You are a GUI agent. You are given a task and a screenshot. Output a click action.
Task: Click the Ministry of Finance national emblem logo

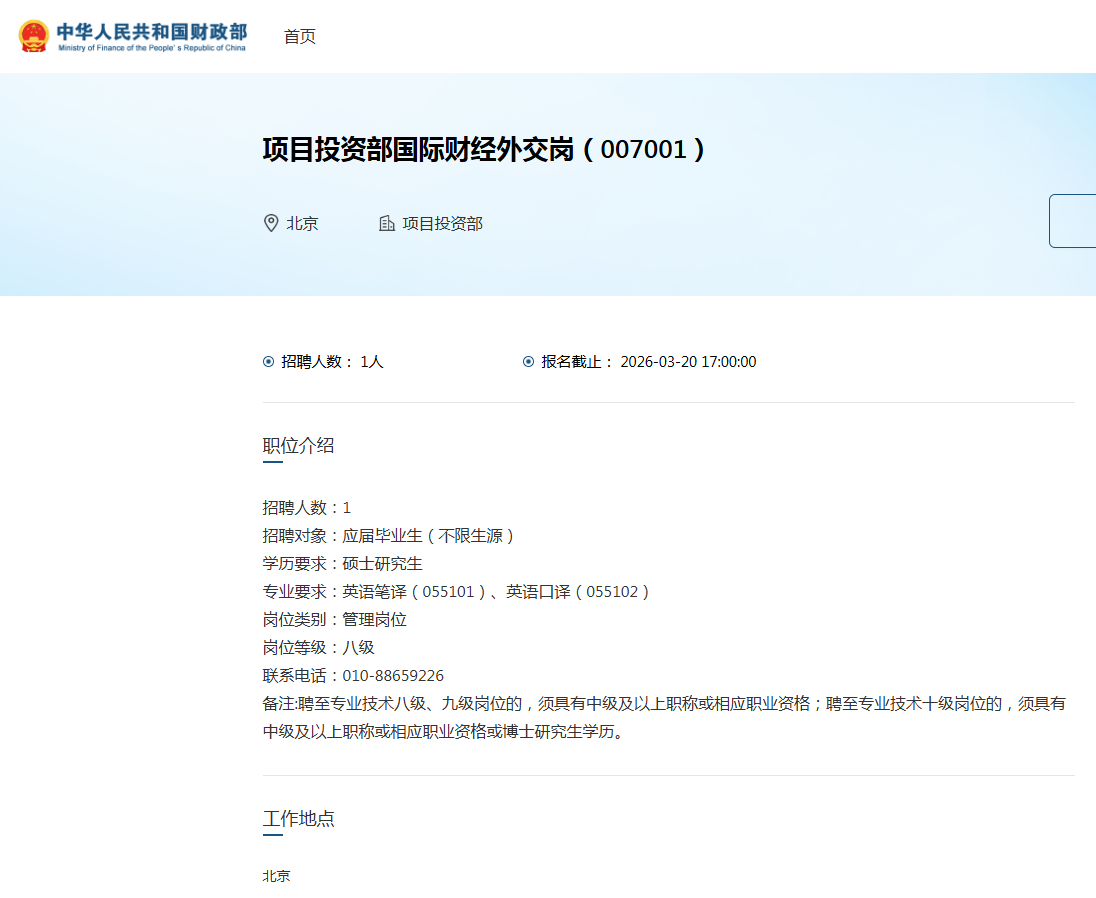(x=36, y=37)
